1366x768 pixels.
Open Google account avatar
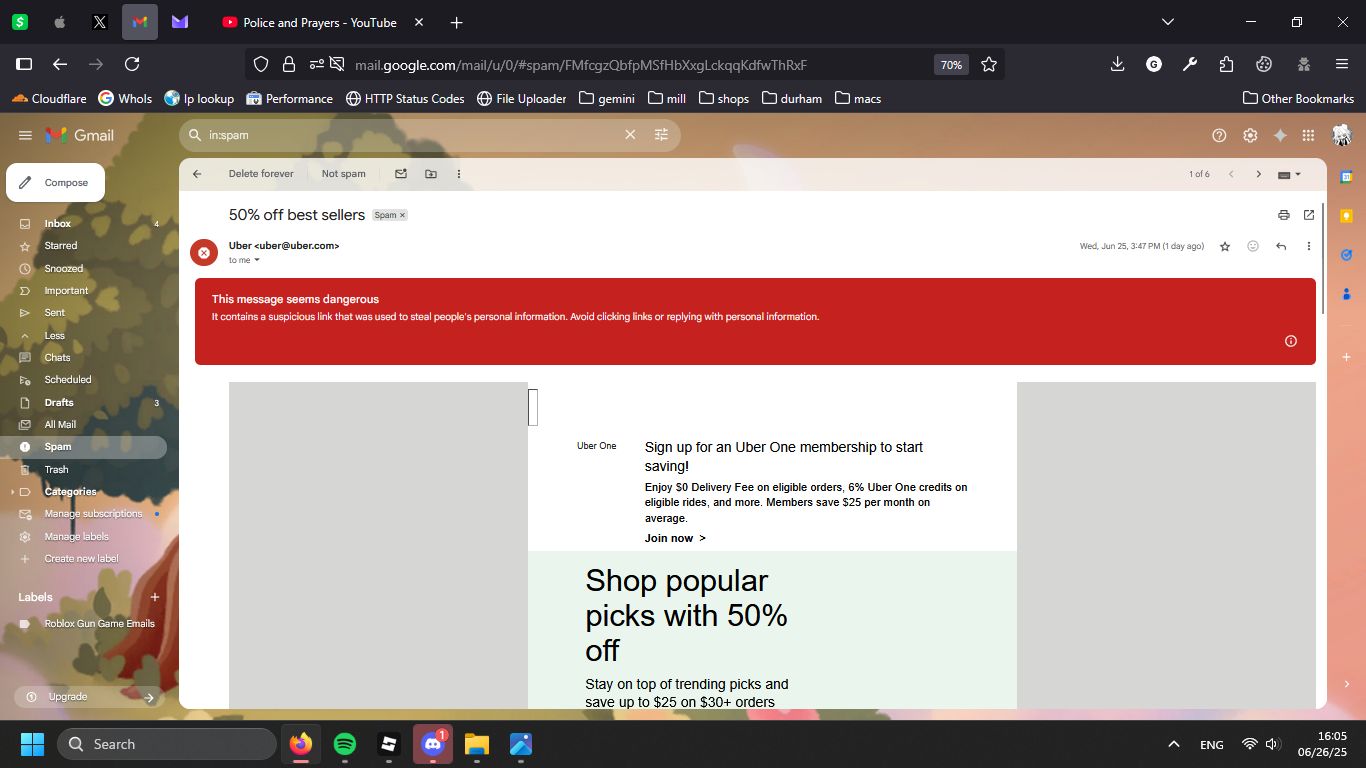click(x=1342, y=135)
